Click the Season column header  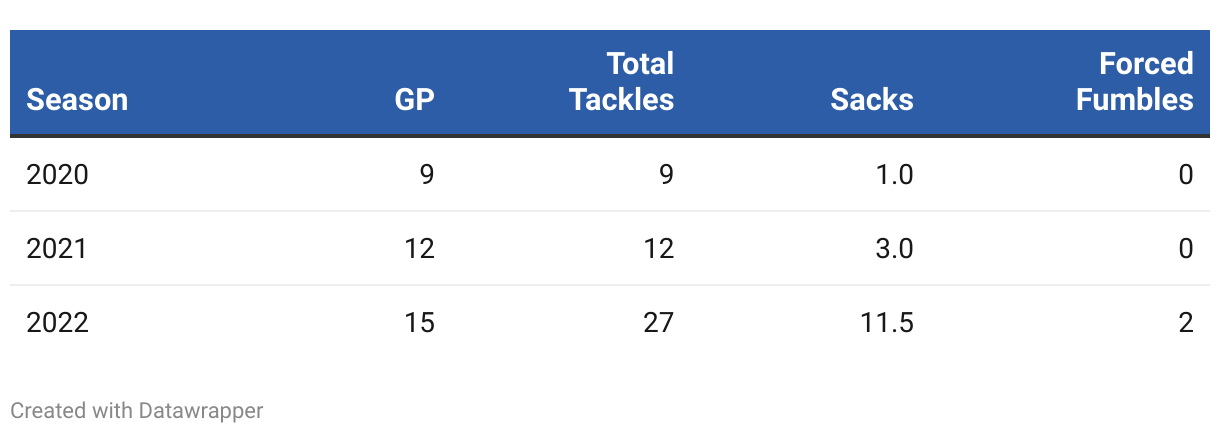pos(77,100)
